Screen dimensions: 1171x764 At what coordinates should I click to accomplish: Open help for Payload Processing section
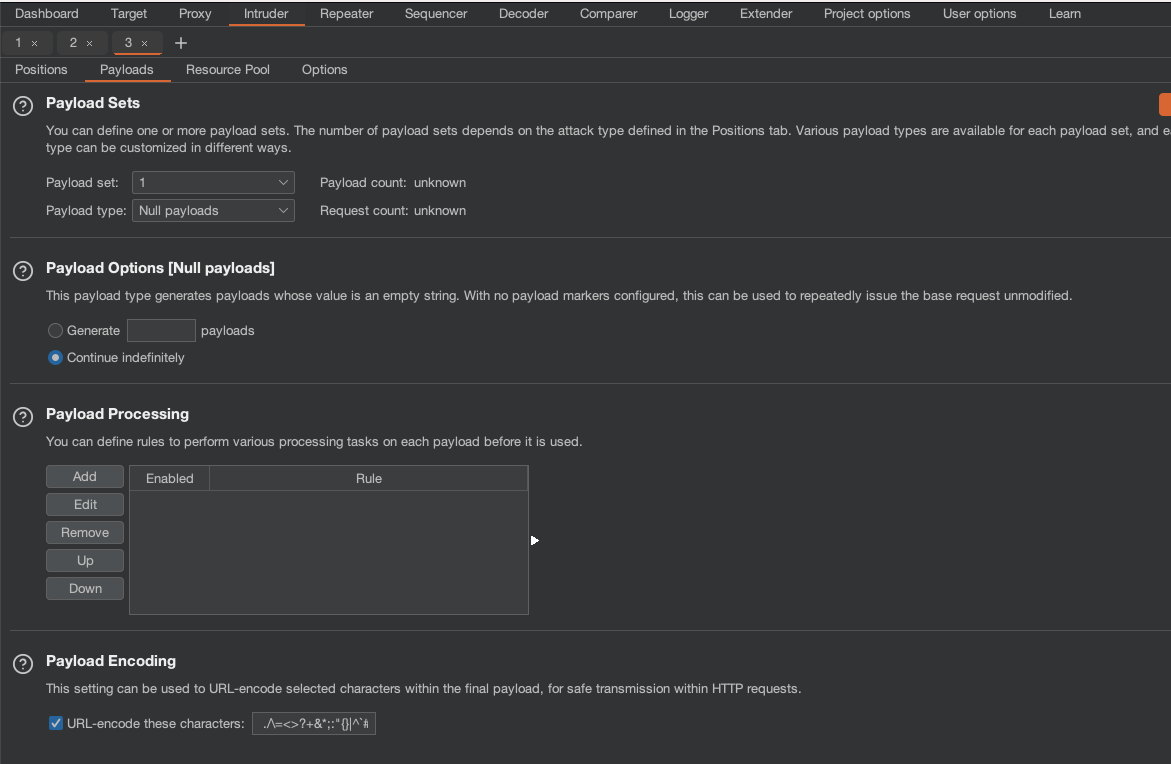(23, 417)
